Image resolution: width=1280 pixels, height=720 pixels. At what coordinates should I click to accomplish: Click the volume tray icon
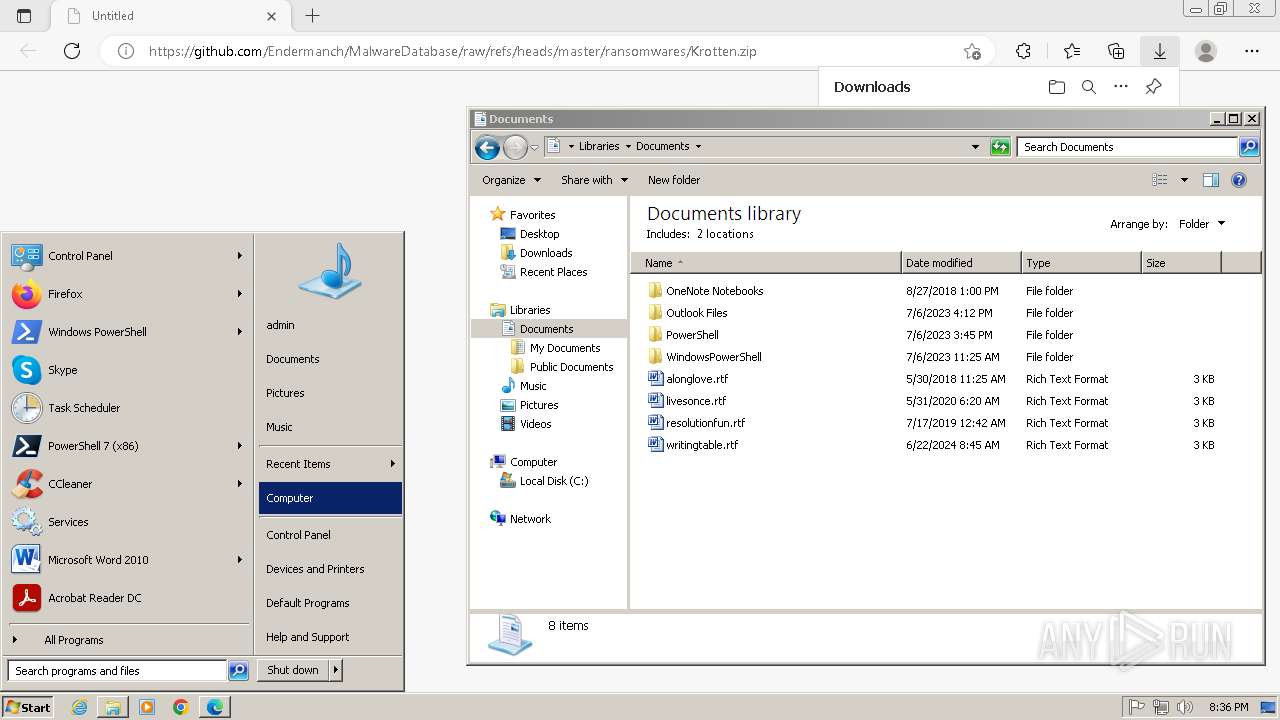[1185, 707]
